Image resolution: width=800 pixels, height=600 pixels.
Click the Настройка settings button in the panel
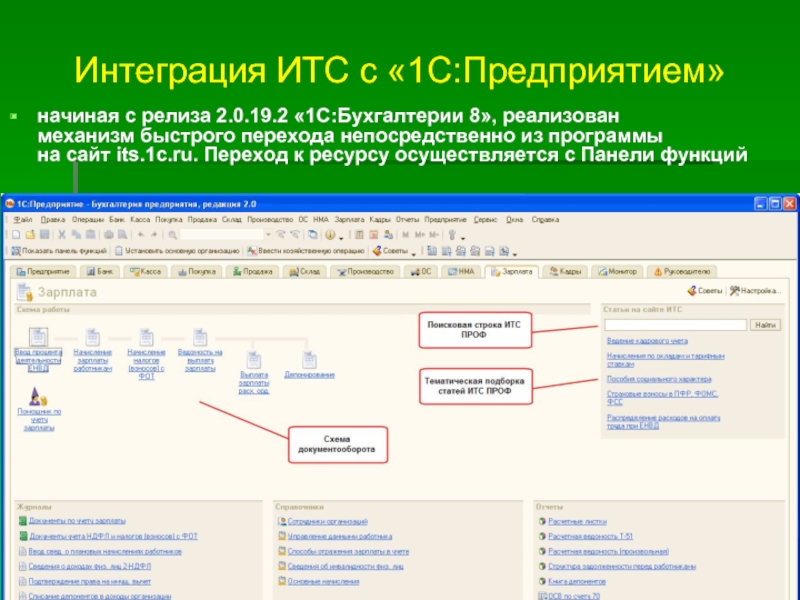click(755, 291)
